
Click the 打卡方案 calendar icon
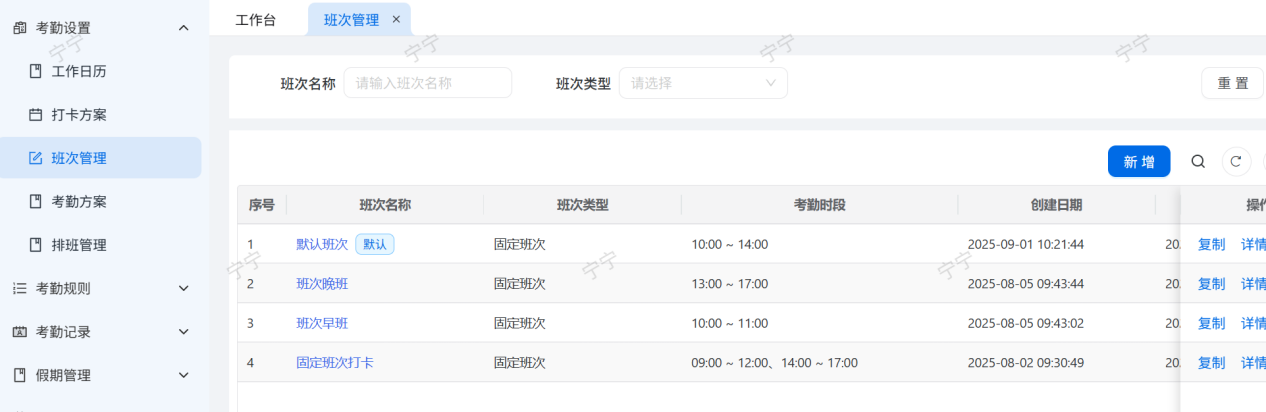(36, 115)
